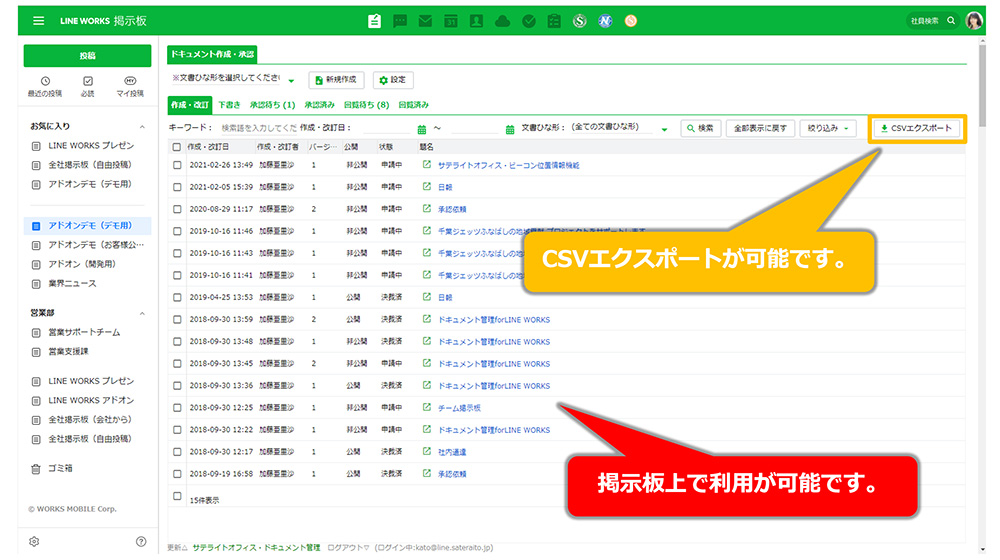The height and width of the screenshot is (560, 1000).
Task: Open the contacts address book icon
Action: [x=476, y=21]
